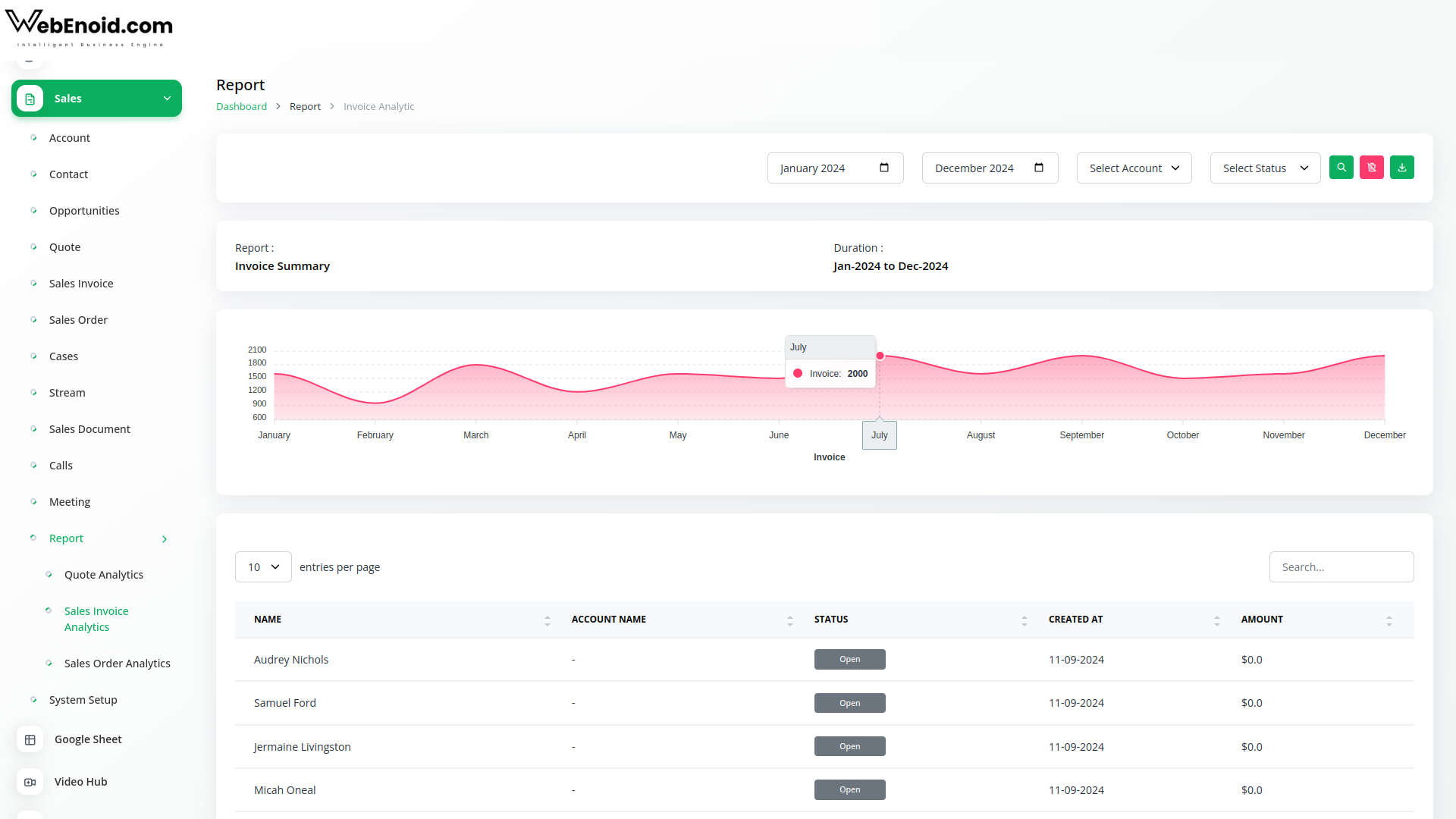This screenshot has width=1456, height=819.
Task: Click the Sales document icon in sidebar
Action: pos(30,99)
